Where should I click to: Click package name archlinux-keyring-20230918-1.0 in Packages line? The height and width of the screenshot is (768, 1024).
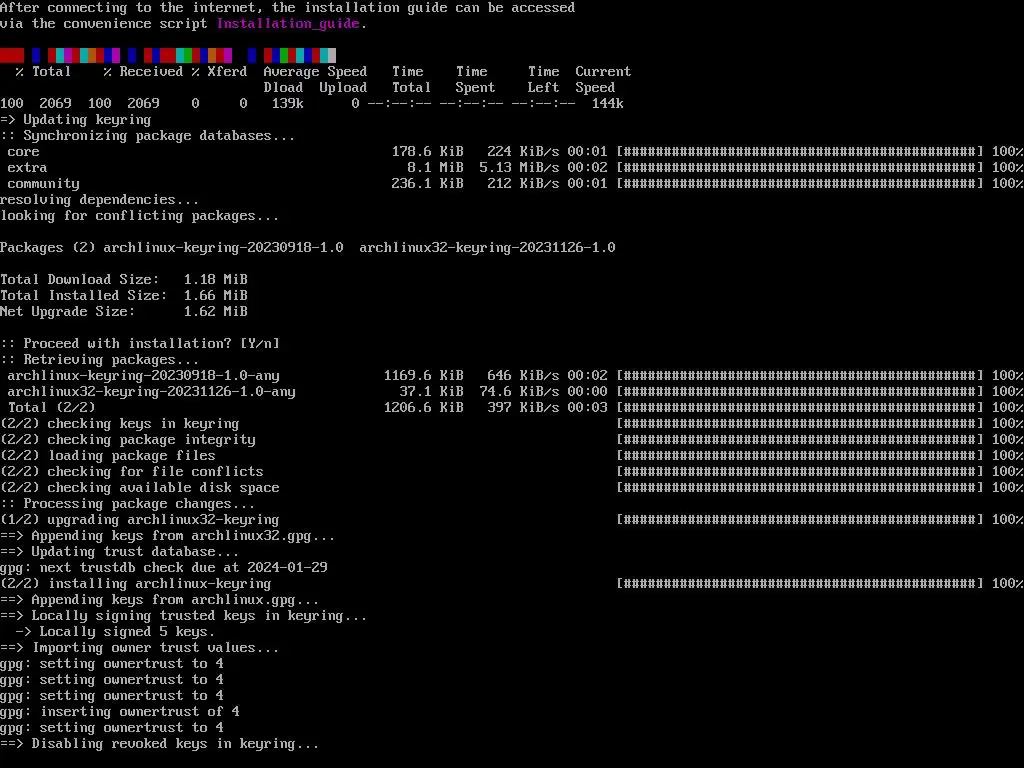(223, 248)
